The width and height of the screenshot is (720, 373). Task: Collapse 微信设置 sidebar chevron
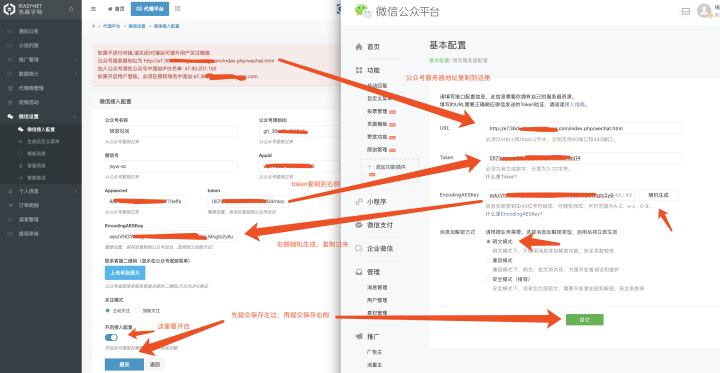(75, 117)
